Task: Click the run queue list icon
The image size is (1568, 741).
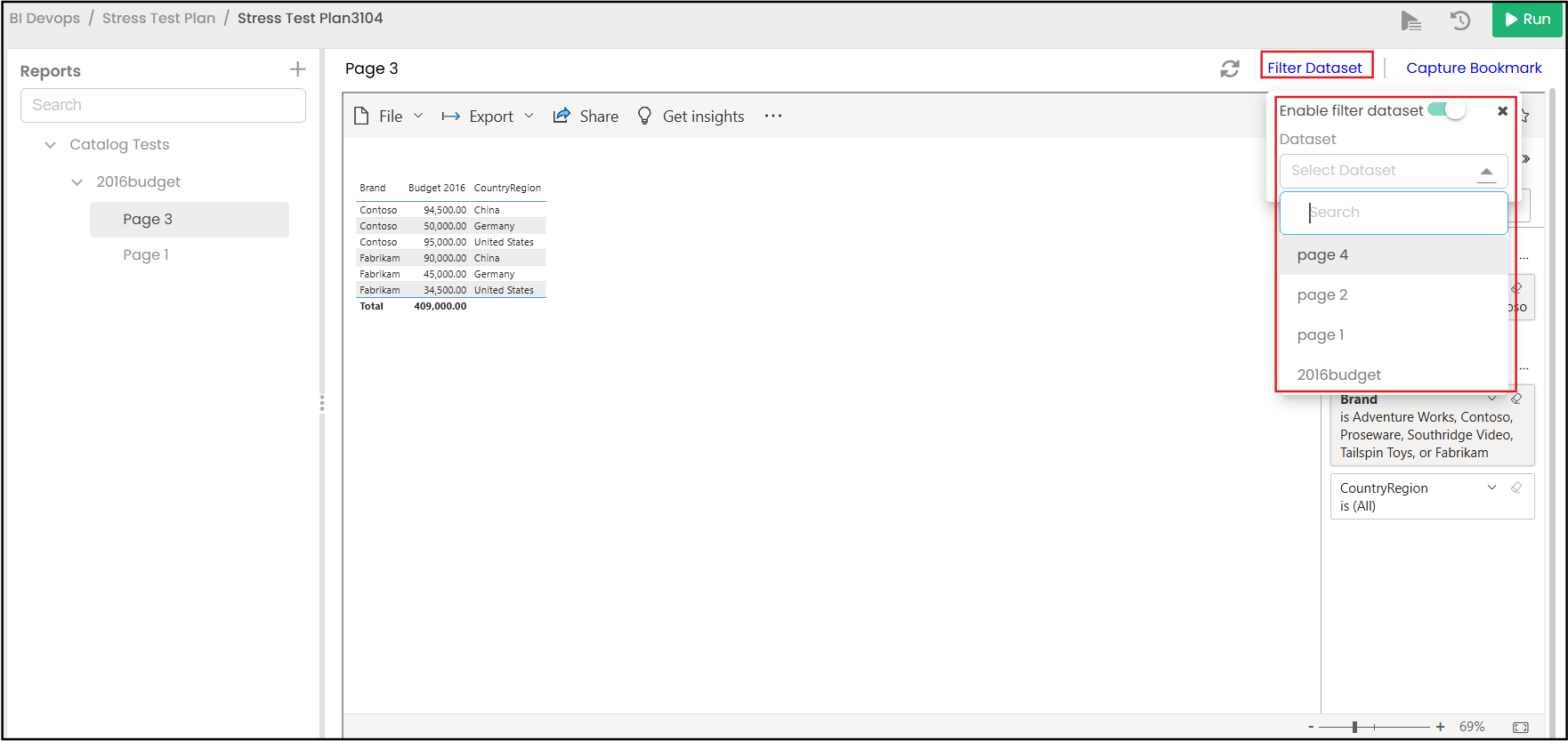Action: pos(1410,20)
